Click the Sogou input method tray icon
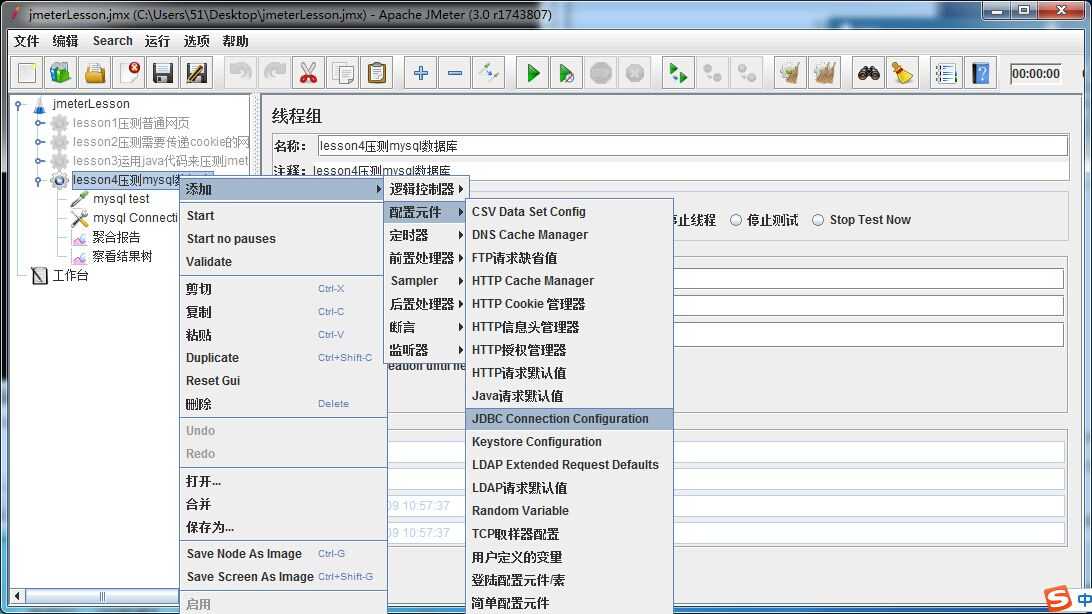Viewport: 1092px width, 614px height. [1057, 599]
